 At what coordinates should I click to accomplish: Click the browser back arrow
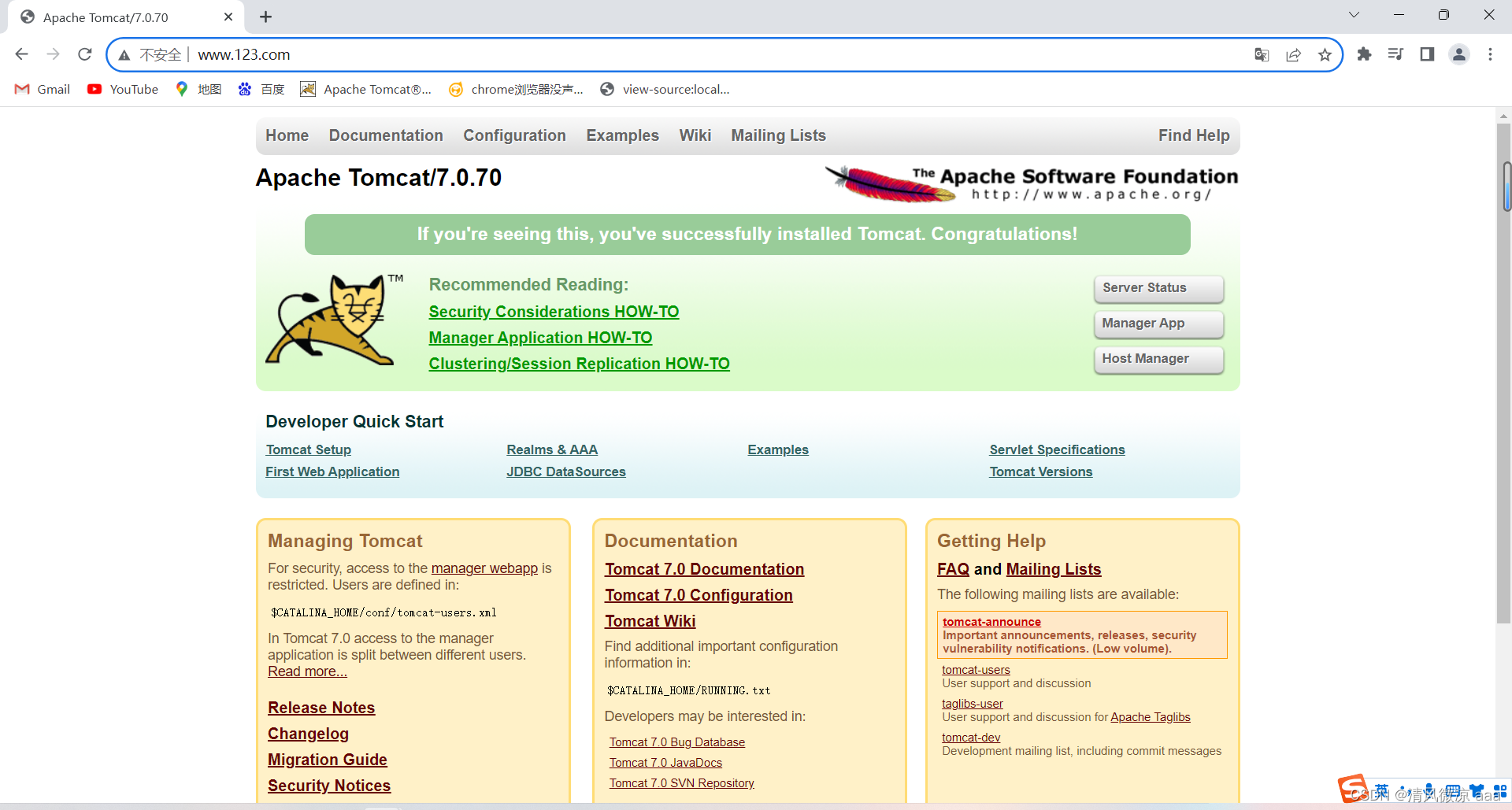click(x=21, y=54)
